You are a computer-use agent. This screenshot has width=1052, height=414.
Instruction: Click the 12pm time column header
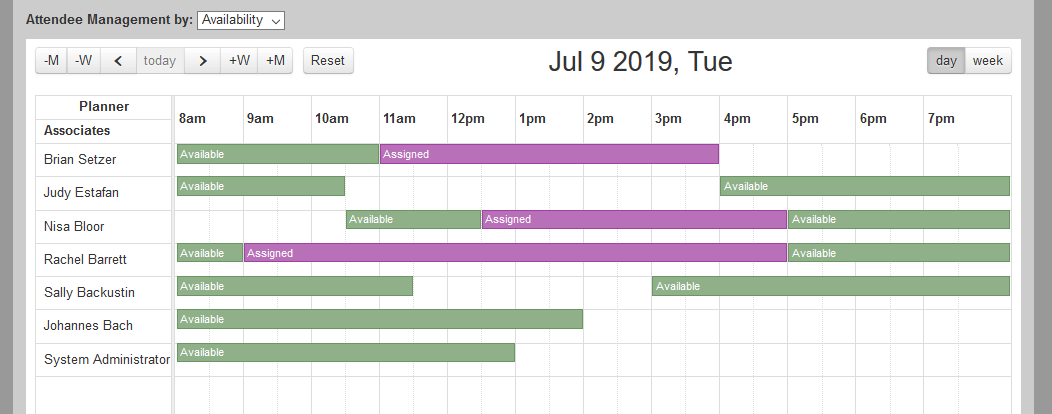pyautogui.click(x=468, y=119)
